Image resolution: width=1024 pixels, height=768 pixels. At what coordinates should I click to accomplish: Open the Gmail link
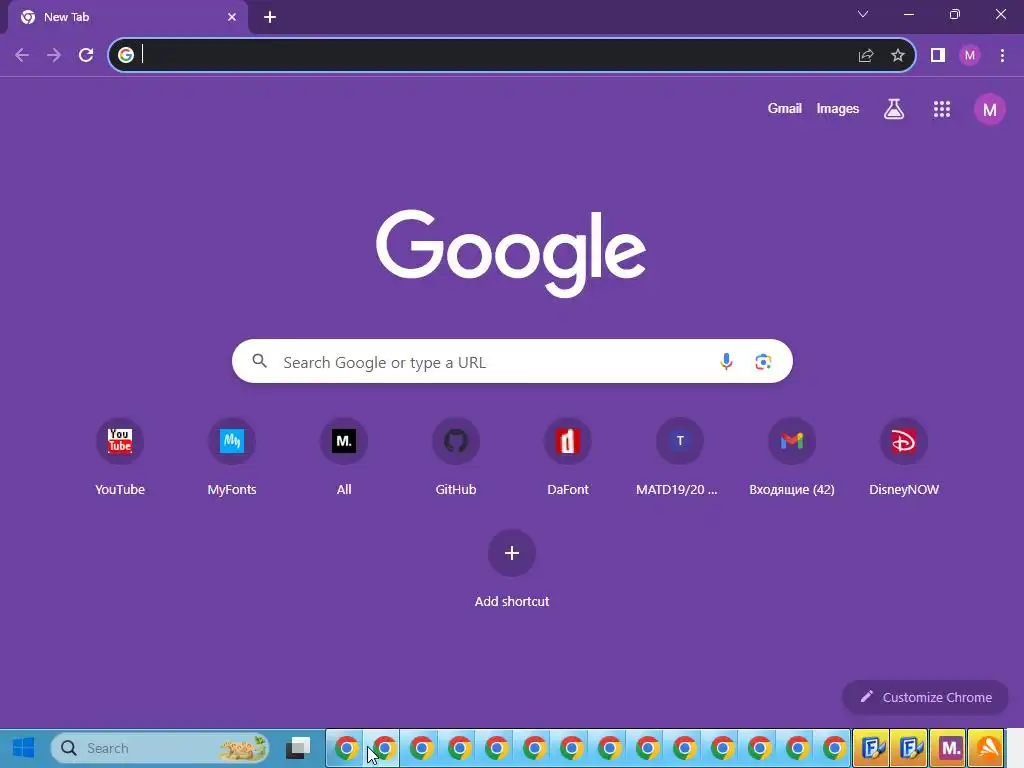click(x=784, y=108)
